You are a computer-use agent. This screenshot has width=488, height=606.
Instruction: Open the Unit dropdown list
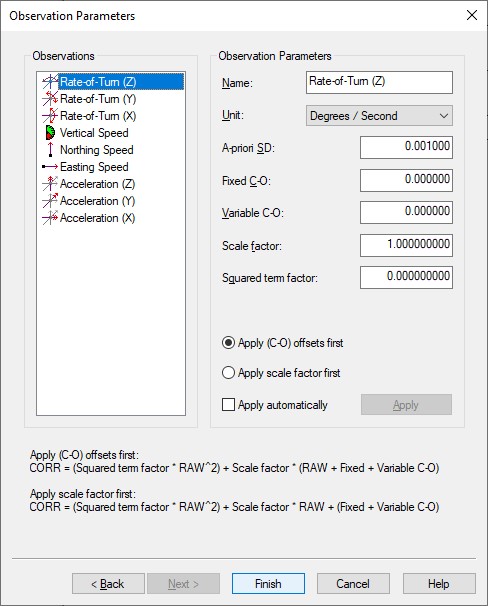tap(379, 116)
